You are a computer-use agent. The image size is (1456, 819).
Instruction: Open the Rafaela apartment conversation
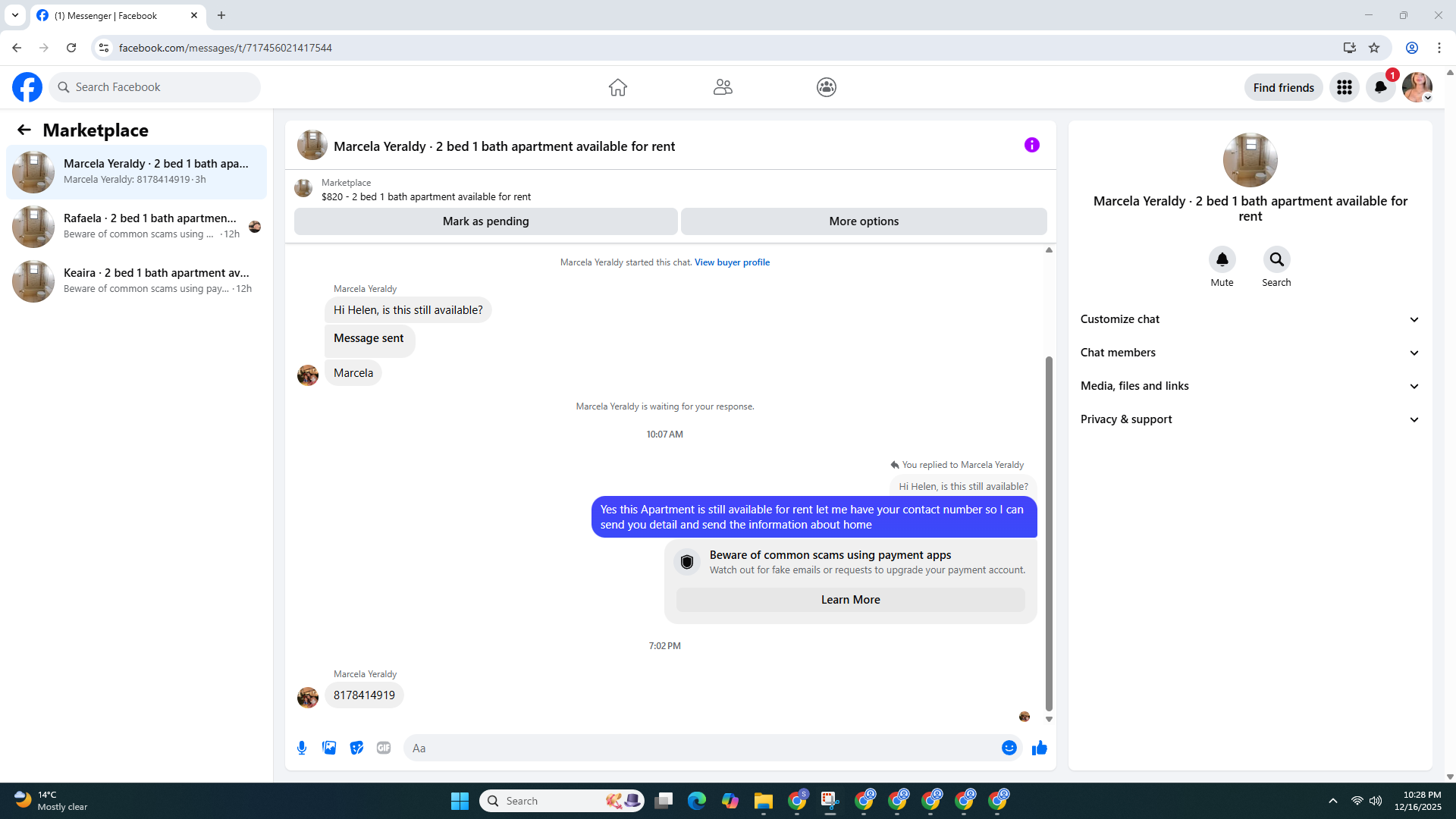pos(136,227)
